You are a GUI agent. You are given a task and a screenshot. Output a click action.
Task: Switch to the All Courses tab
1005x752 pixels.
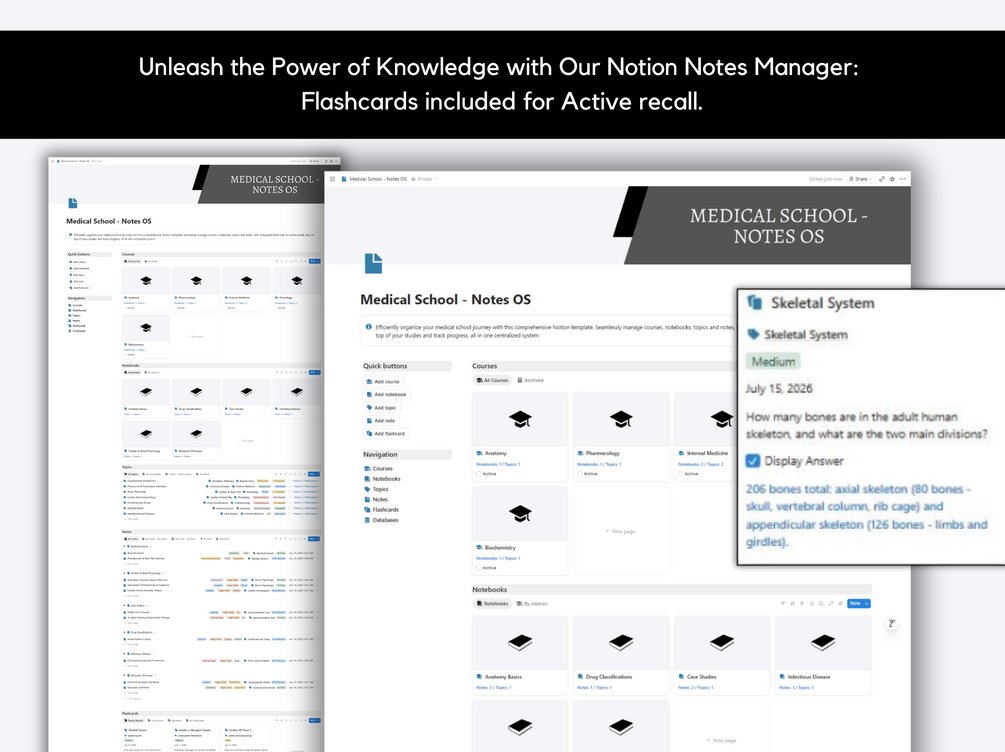click(x=492, y=380)
